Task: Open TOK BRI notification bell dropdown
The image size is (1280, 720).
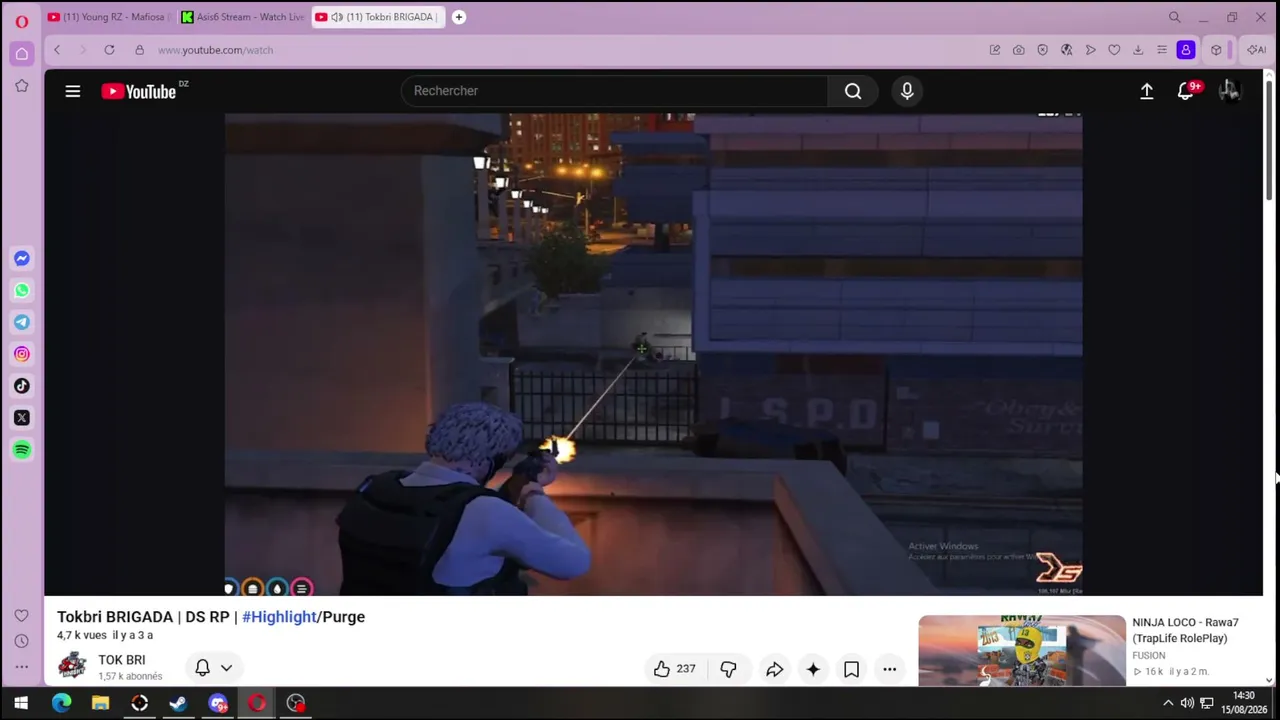Action: click(x=213, y=668)
